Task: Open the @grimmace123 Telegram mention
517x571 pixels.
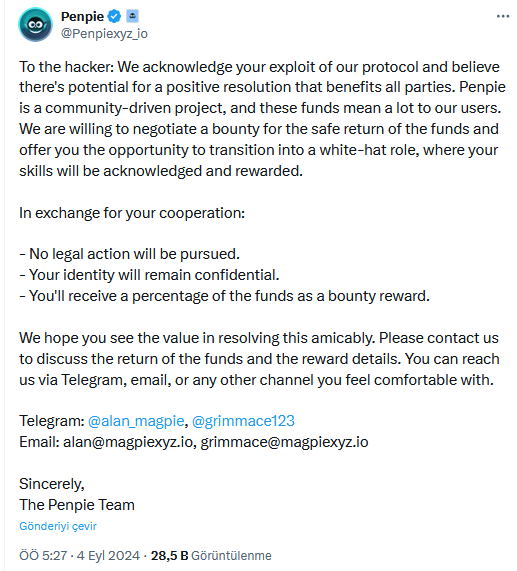Action: (243, 421)
